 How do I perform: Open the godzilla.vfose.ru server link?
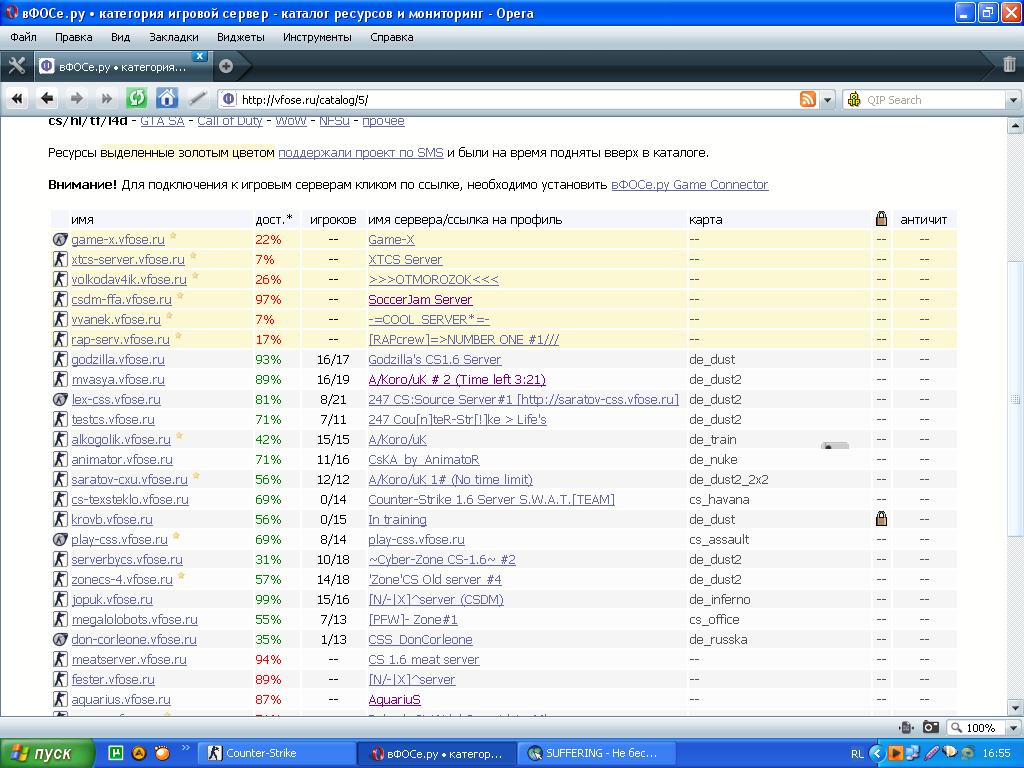pos(118,360)
